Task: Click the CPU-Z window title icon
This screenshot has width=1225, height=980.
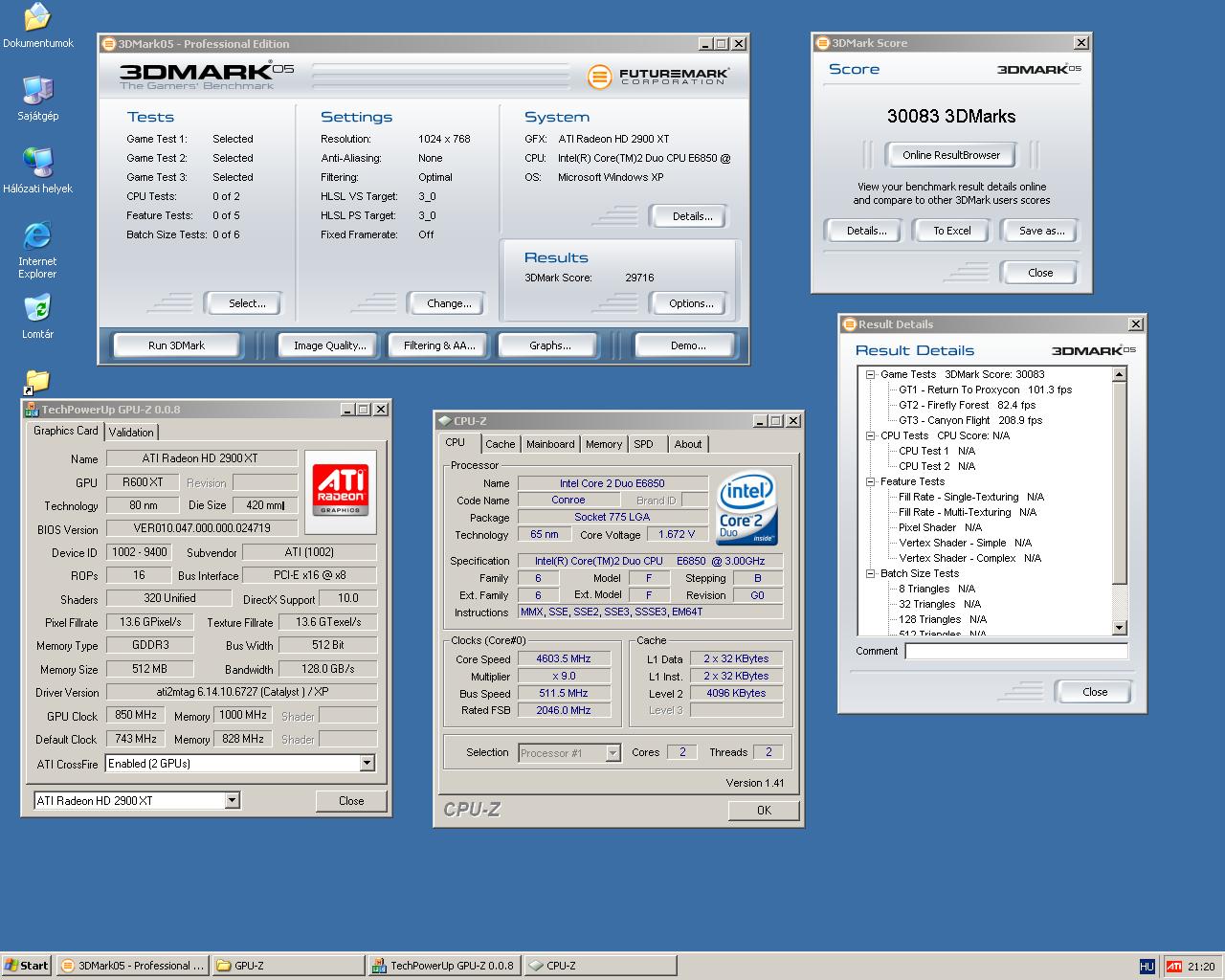Action: 445,420
